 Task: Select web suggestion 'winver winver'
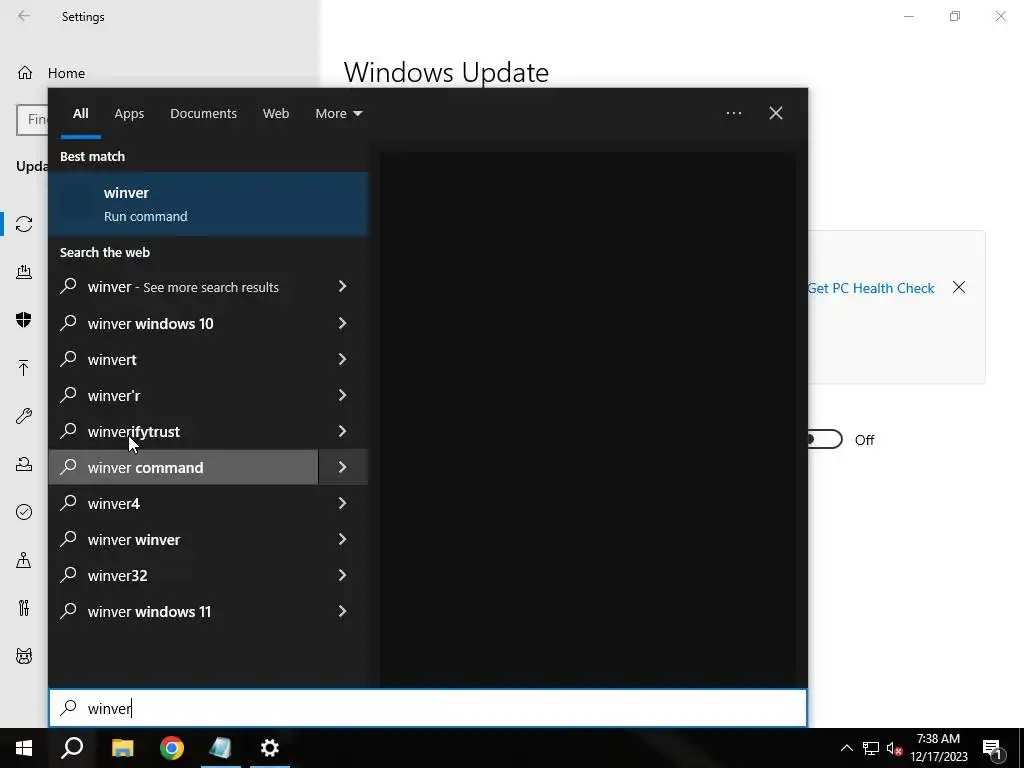pyautogui.click(x=184, y=539)
